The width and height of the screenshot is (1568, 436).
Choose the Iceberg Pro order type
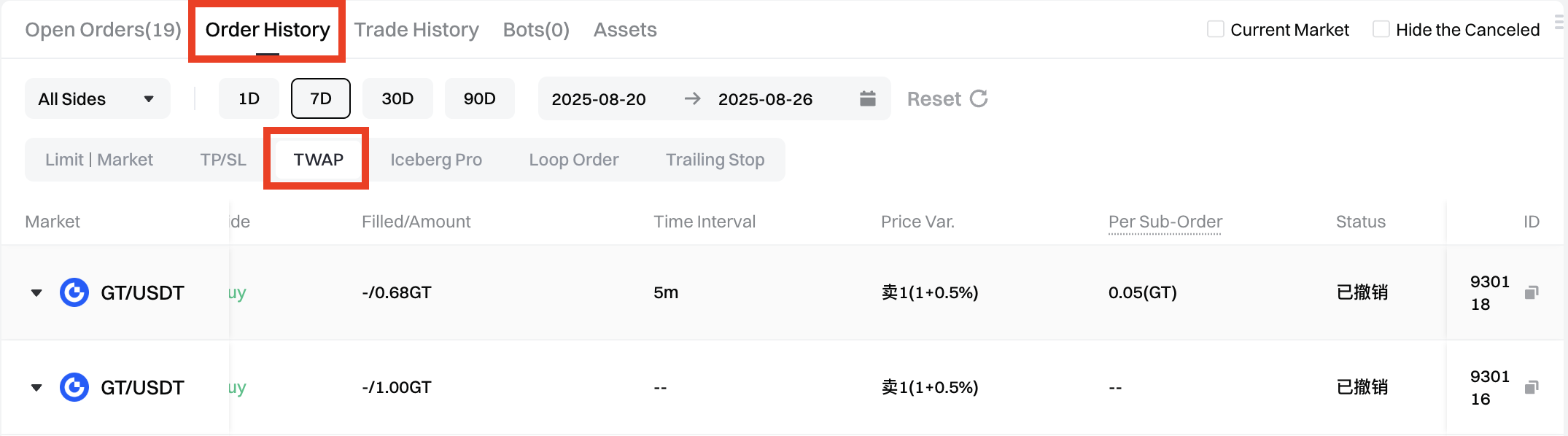point(436,160)
